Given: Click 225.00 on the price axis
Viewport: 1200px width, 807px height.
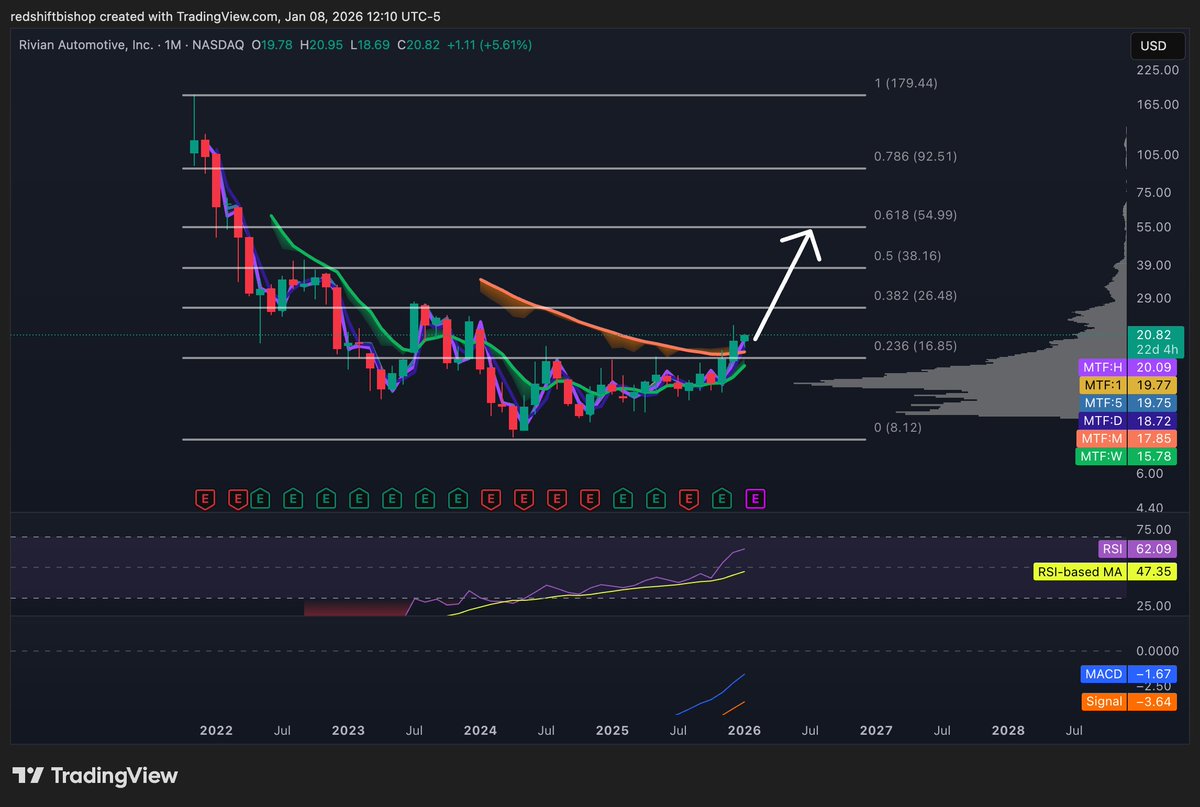Looking at the screenshot, I should pyautogui.click(x=1156, y=69).
